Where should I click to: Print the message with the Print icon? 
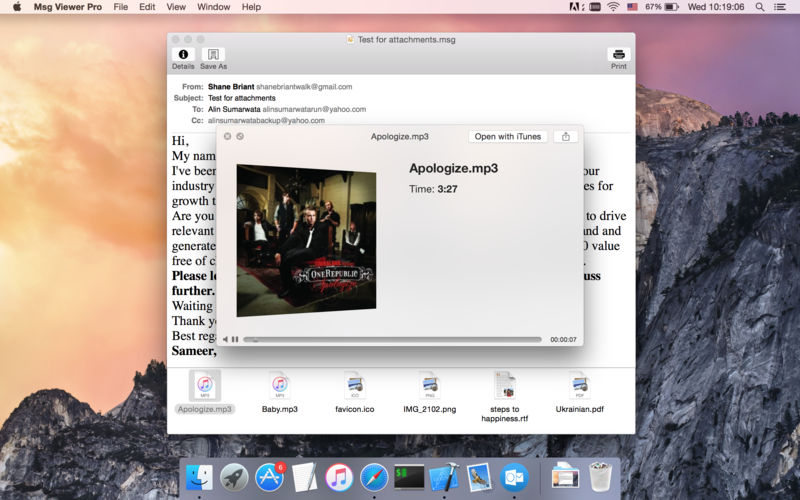click(618, 55)
